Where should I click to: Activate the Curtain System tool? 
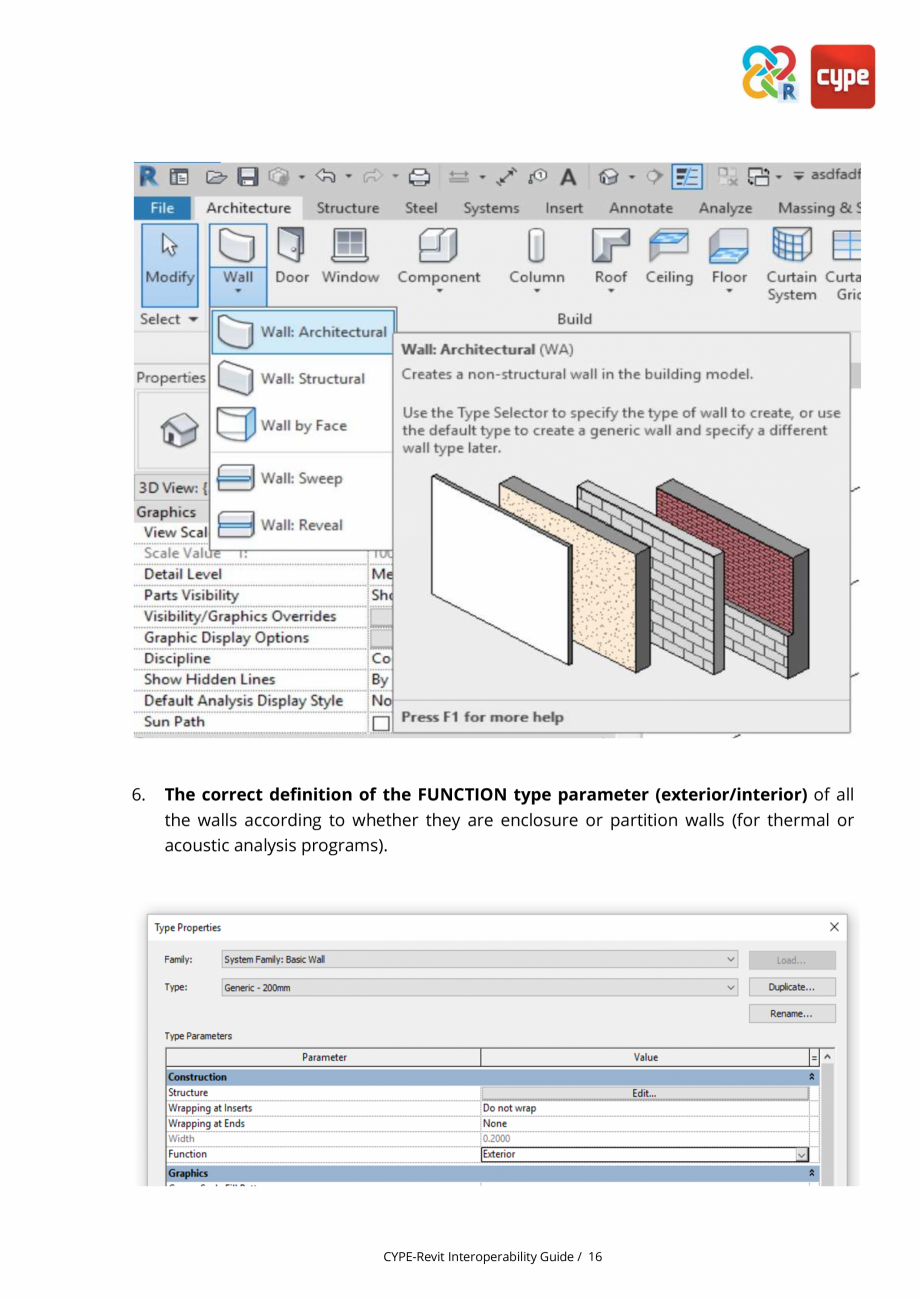click(791, 260)
